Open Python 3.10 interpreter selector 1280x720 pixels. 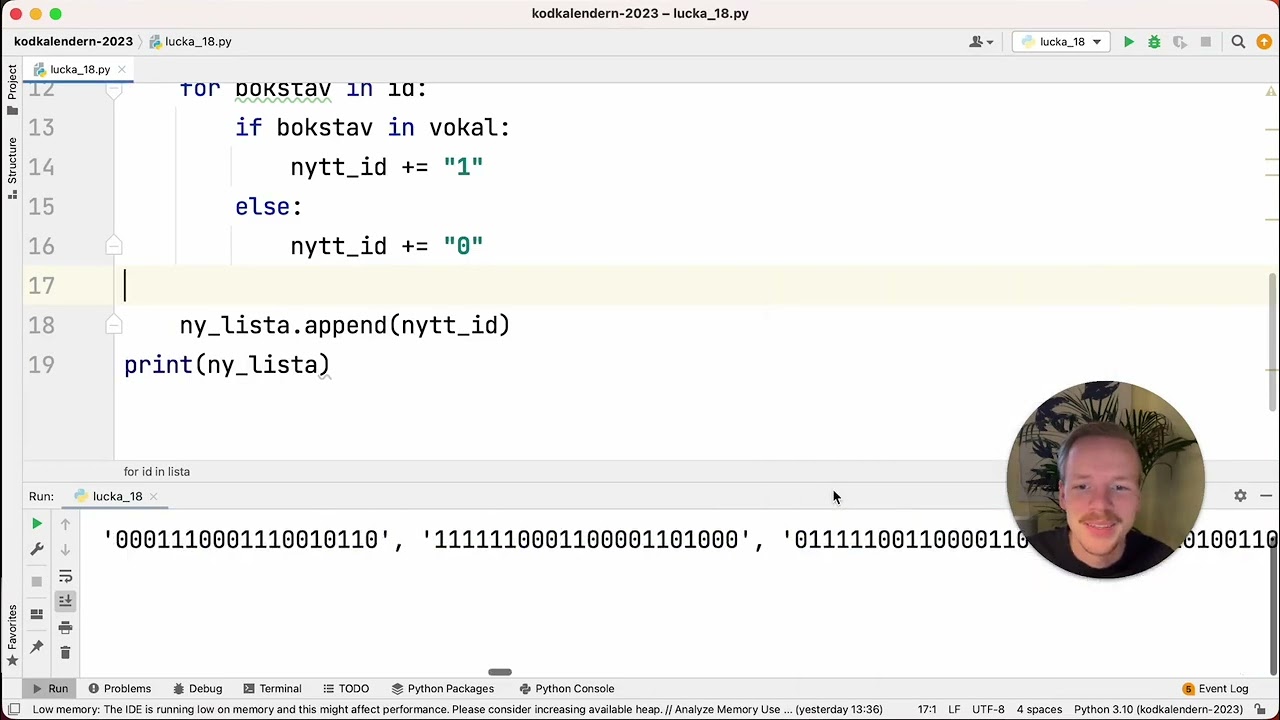tap(1158, 709)
